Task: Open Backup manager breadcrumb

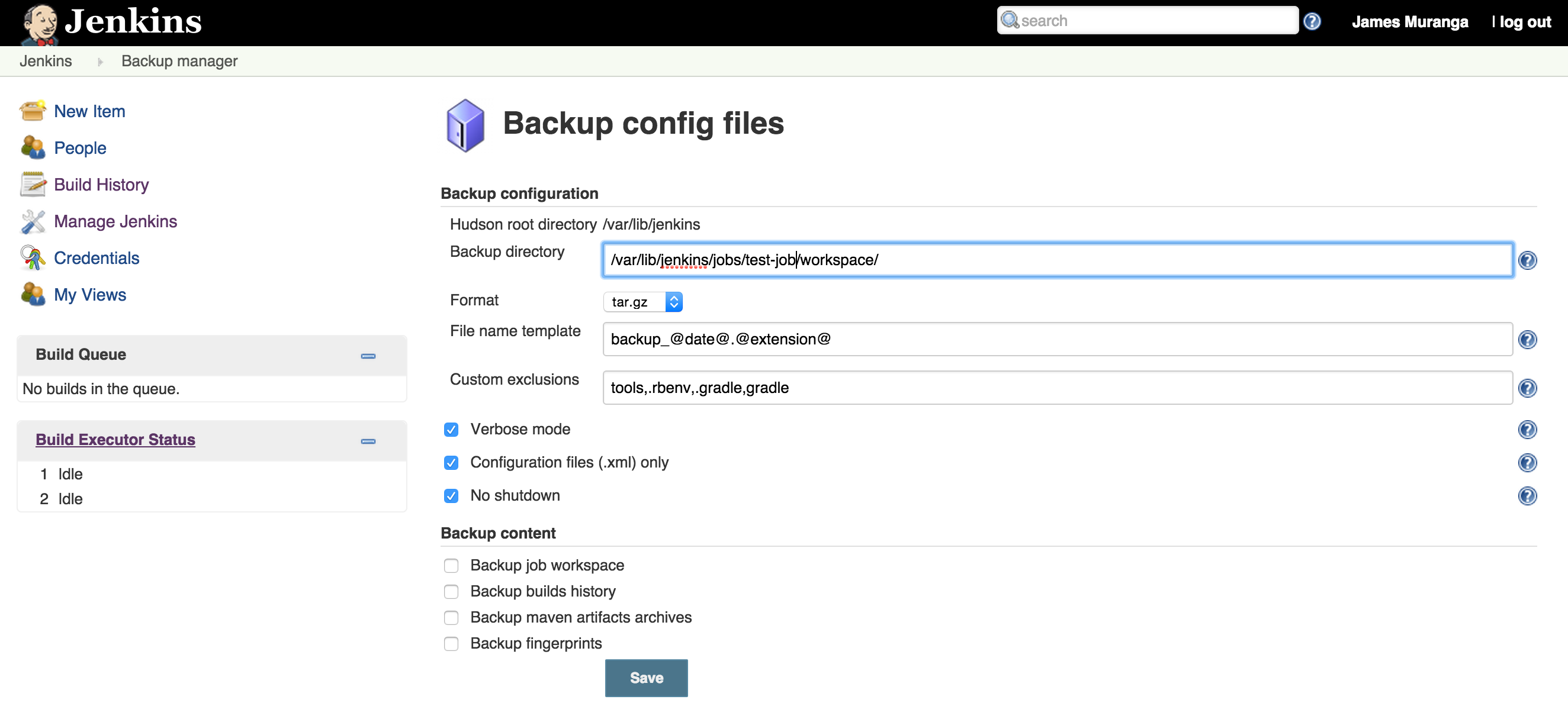Action: 179,61
